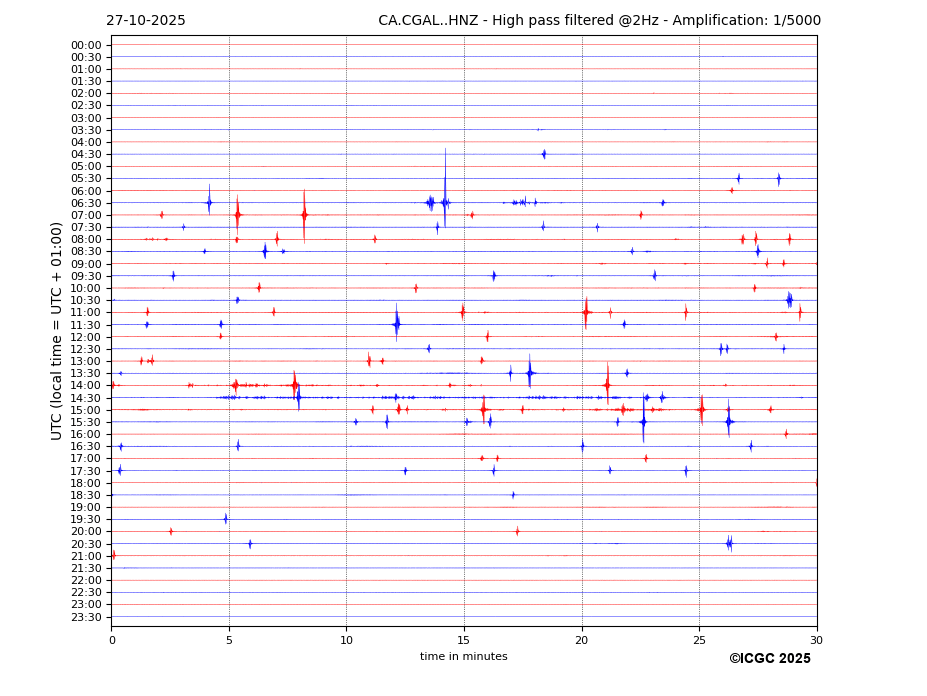
Task: Select the 12:00 time row label
Action: (x=86, y=337)
